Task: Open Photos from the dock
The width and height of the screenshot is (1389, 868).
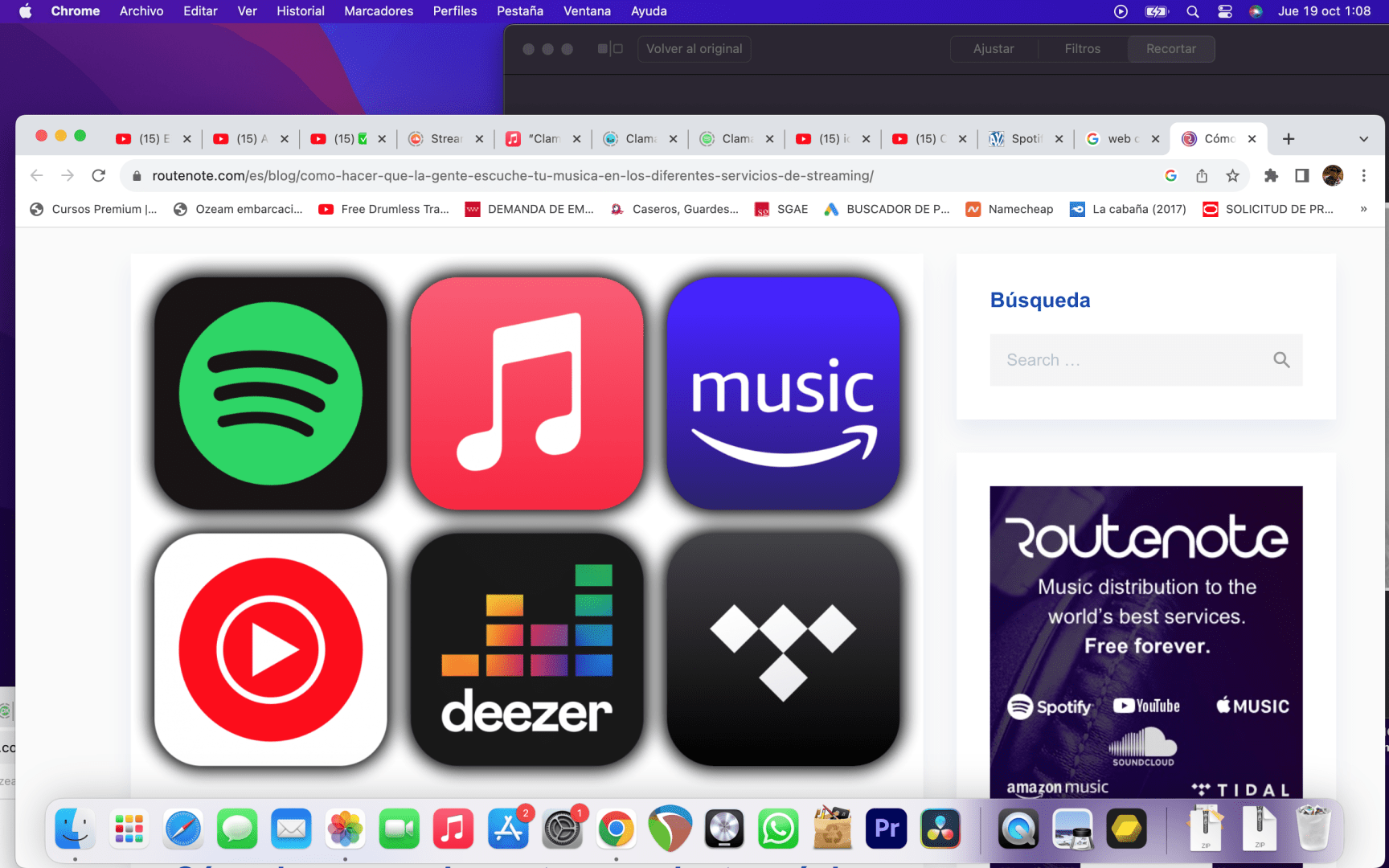Action: point(345,829)
